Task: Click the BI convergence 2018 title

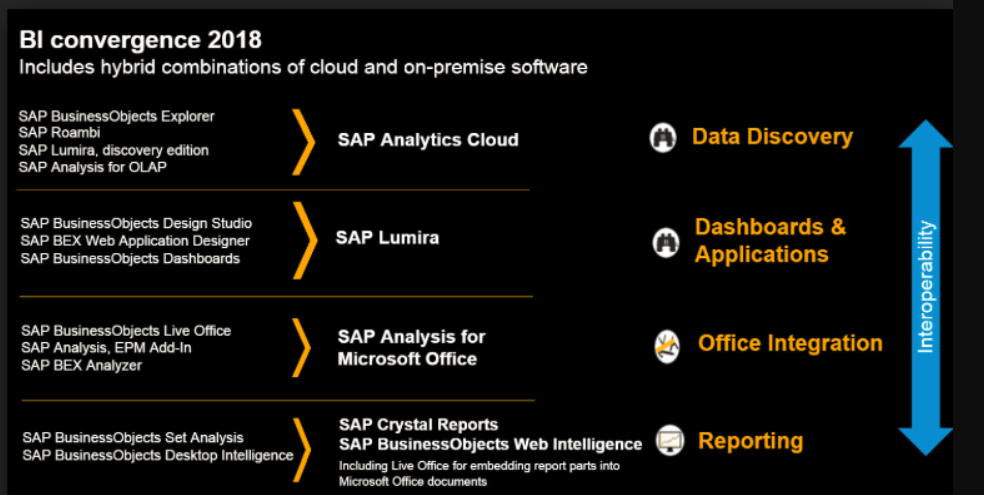Action: point(141,40)
